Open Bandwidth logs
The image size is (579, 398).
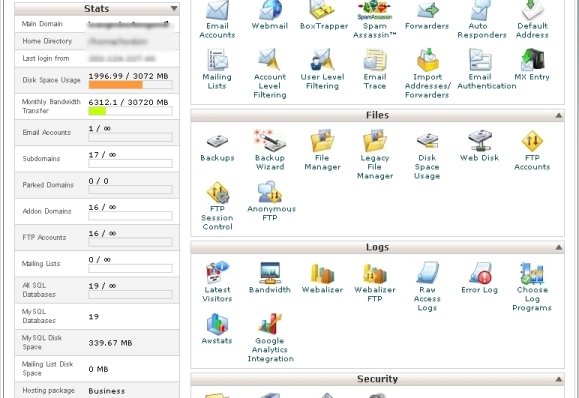click(x=270, y=278)
